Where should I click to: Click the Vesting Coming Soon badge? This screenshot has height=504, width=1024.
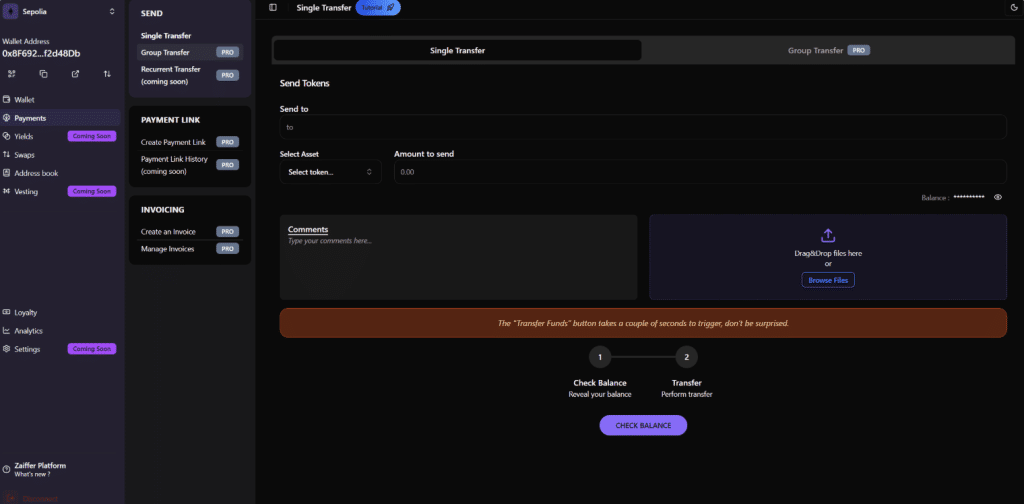pyautogui.click(x=92, y=191)
